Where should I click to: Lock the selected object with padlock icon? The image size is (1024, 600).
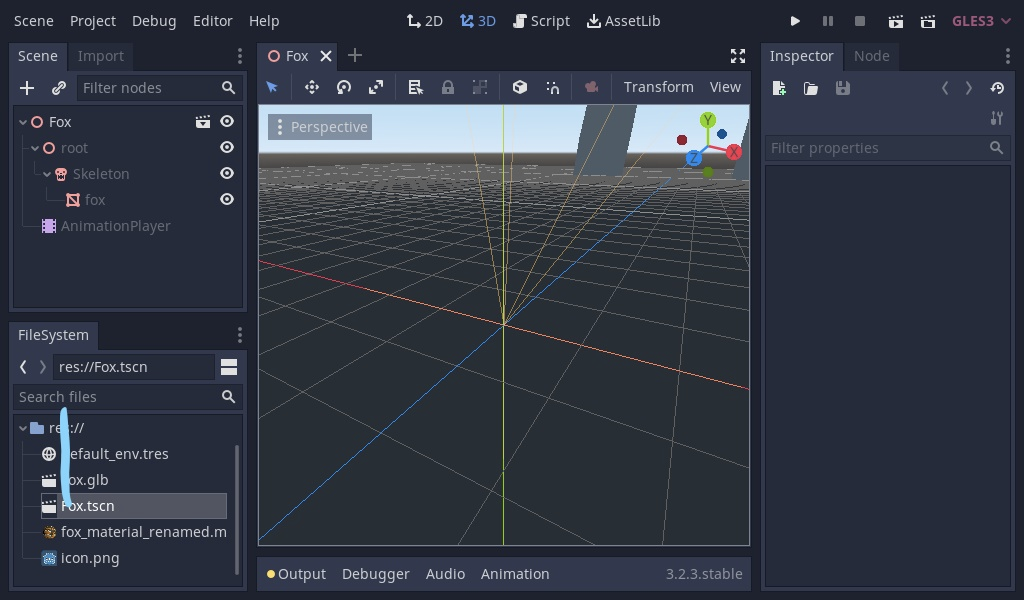pos(447,87)
